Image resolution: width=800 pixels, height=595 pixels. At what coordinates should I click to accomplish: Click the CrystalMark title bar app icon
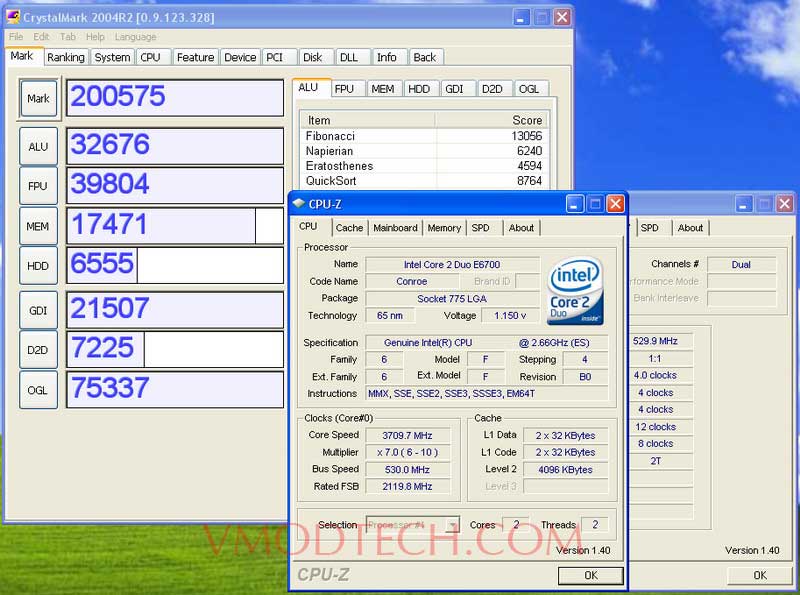click(x=13, y=17)
